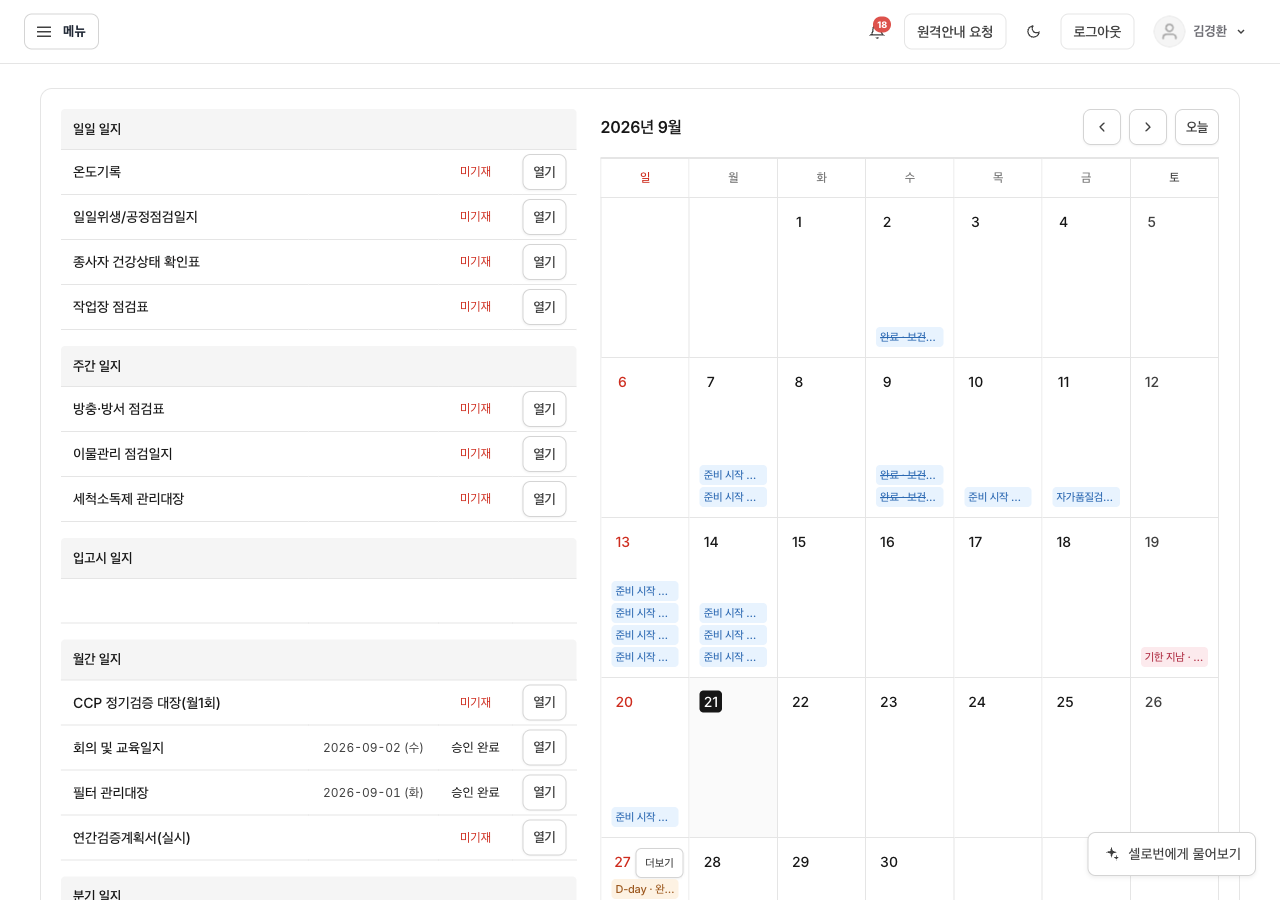Click the 승인 완료 status for 필터 관리대장
This screenshot has width=1280, height=900.
point(475,792)
